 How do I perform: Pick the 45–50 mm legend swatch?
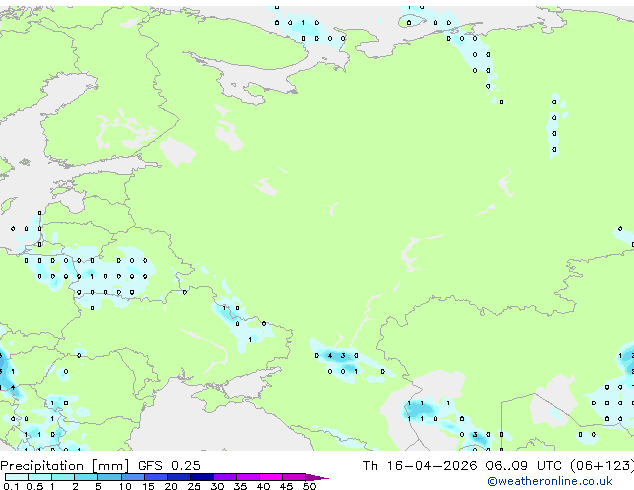pyautogui.click(x=294, y=477)
